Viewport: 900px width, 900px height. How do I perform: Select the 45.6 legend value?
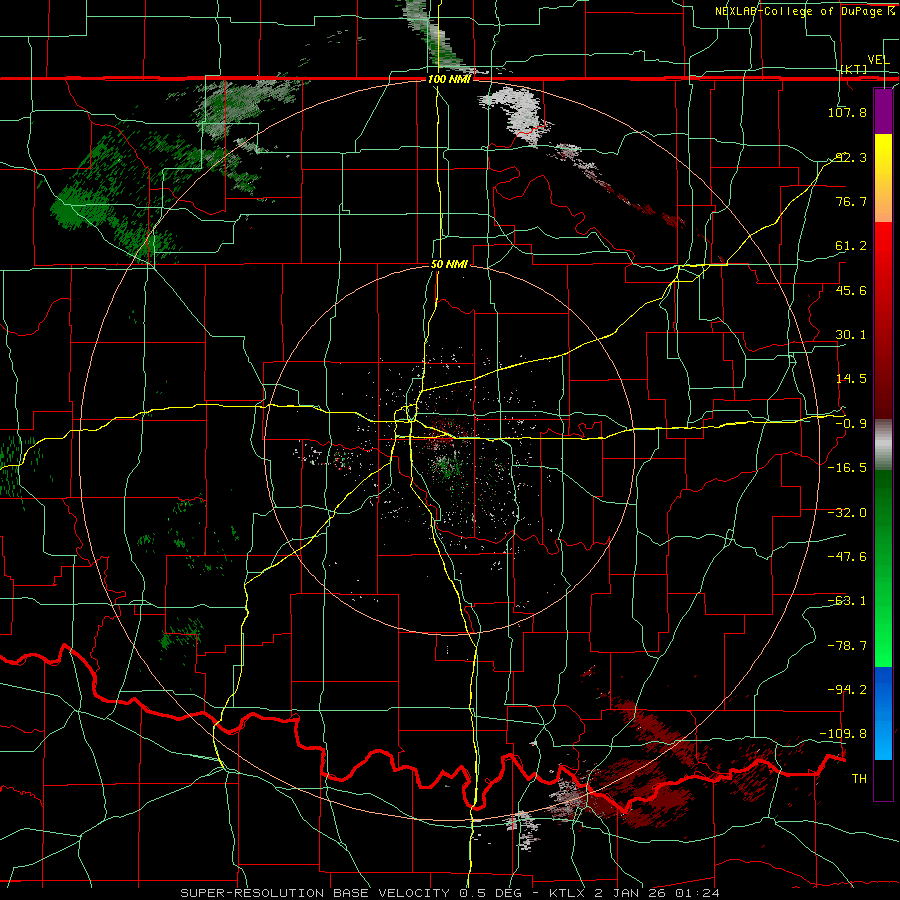(x=851, y=290)
